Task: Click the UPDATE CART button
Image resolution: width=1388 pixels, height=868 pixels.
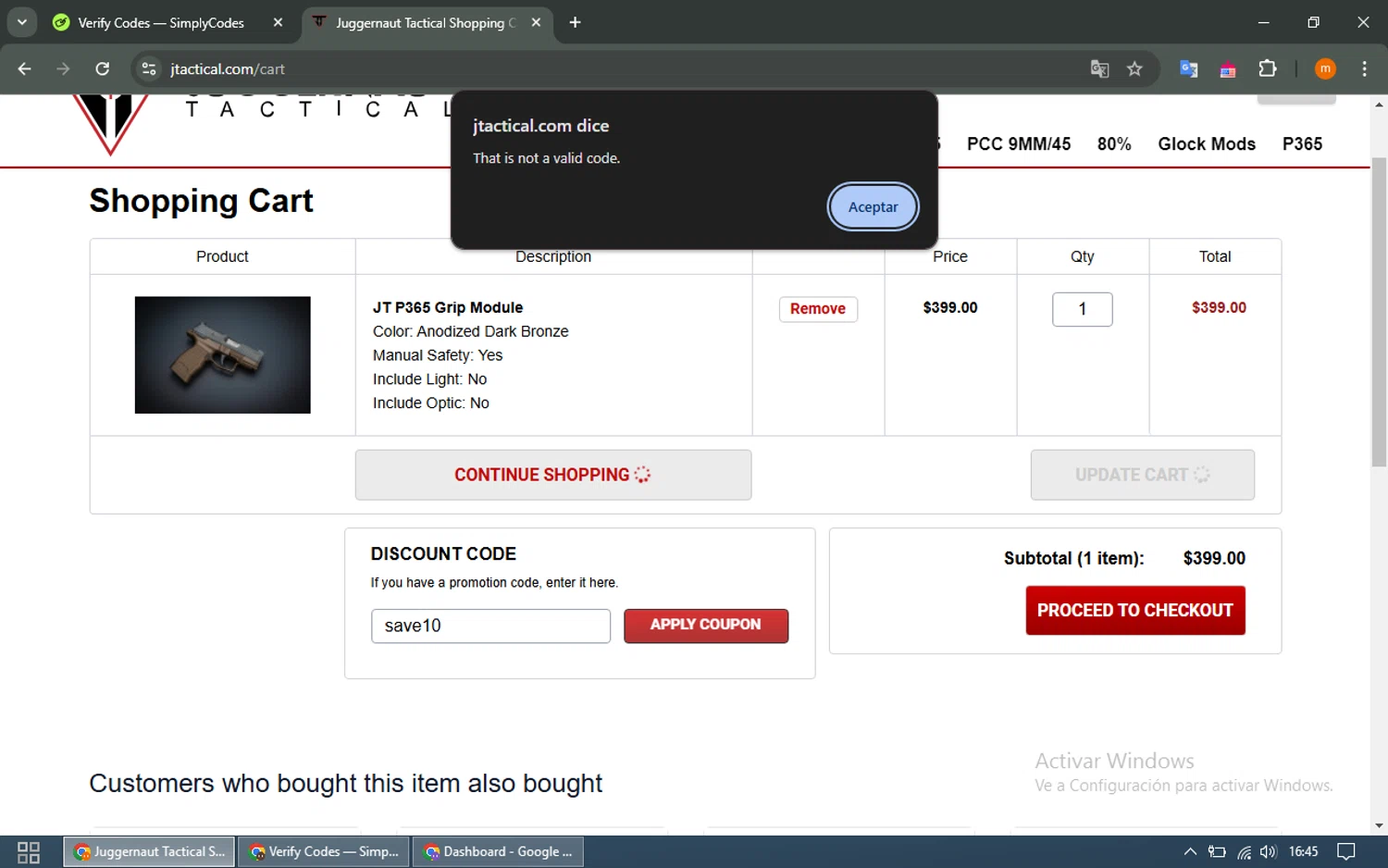Action: point(1142,475)
